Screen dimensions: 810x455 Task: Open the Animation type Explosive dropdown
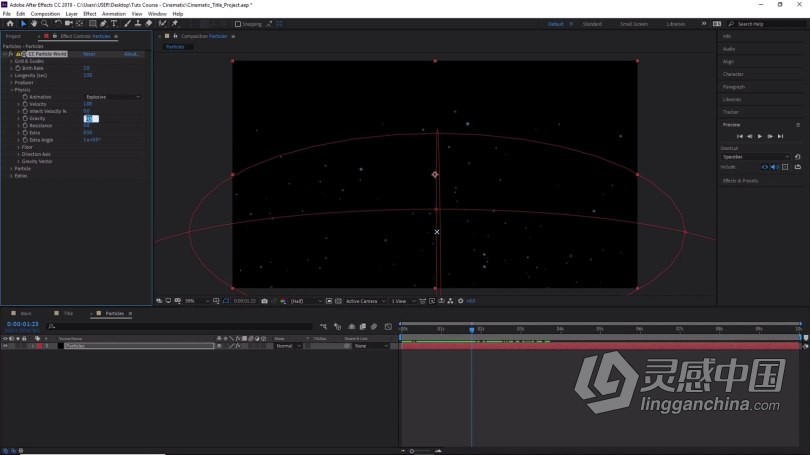(x=113, y=97)
